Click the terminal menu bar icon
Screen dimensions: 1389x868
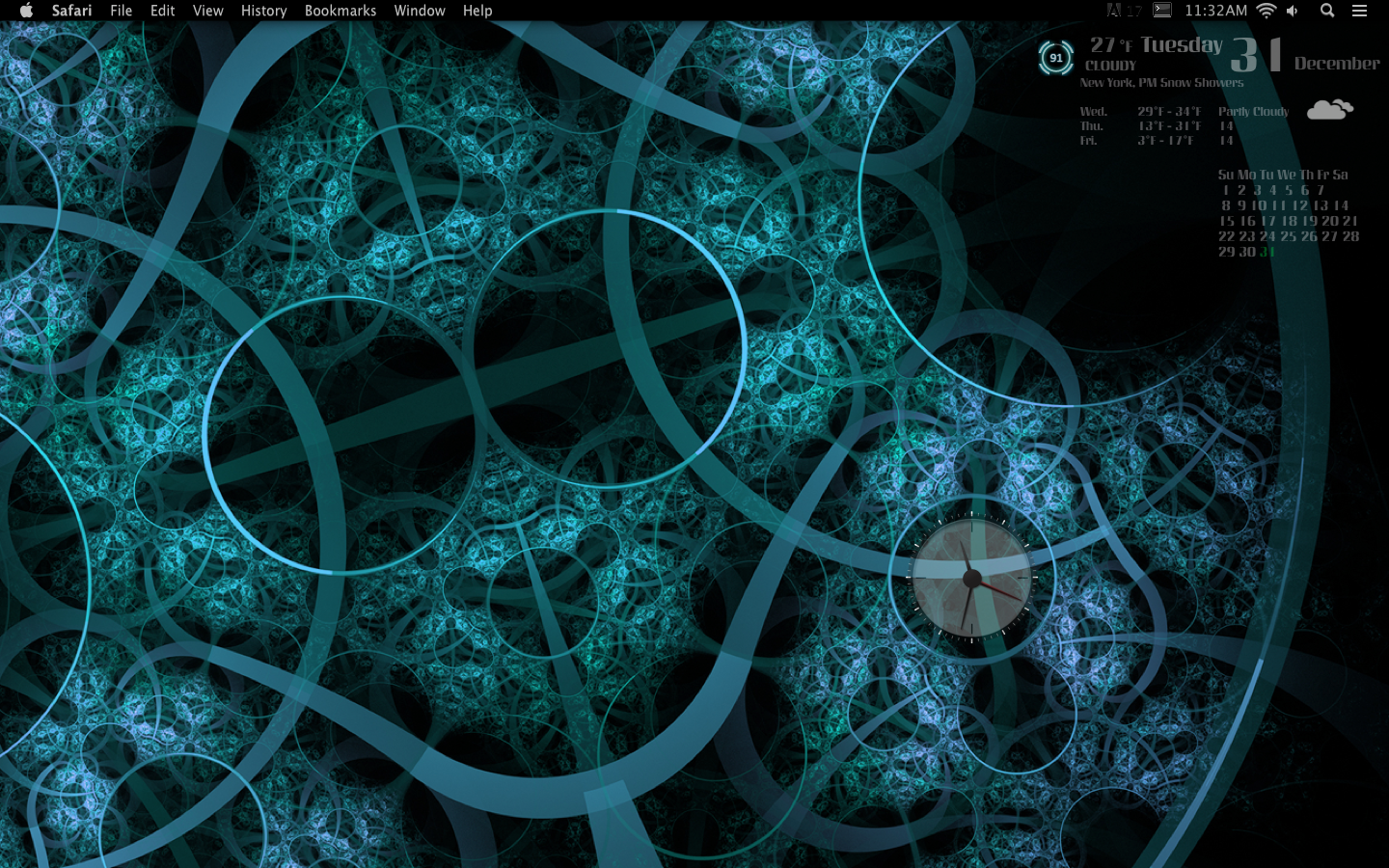[1162, 11]
